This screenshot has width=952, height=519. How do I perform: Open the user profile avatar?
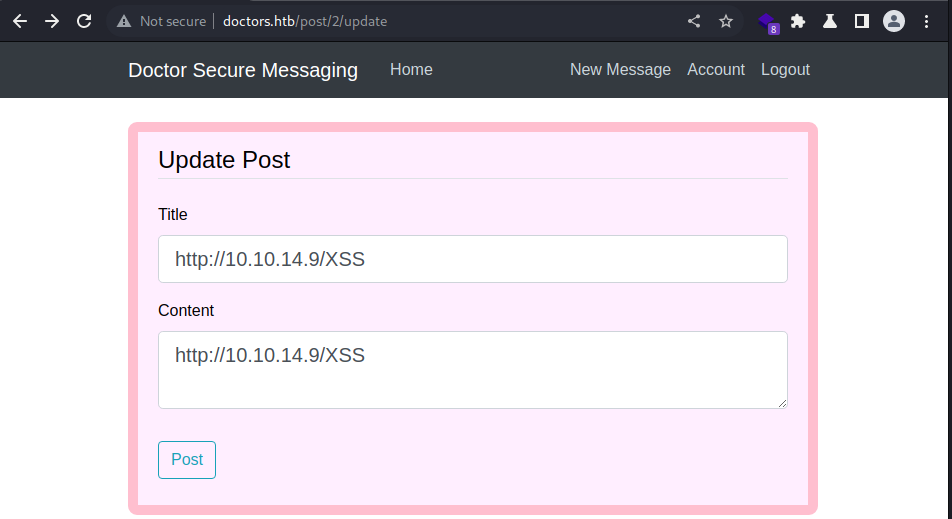pos(894,21)
